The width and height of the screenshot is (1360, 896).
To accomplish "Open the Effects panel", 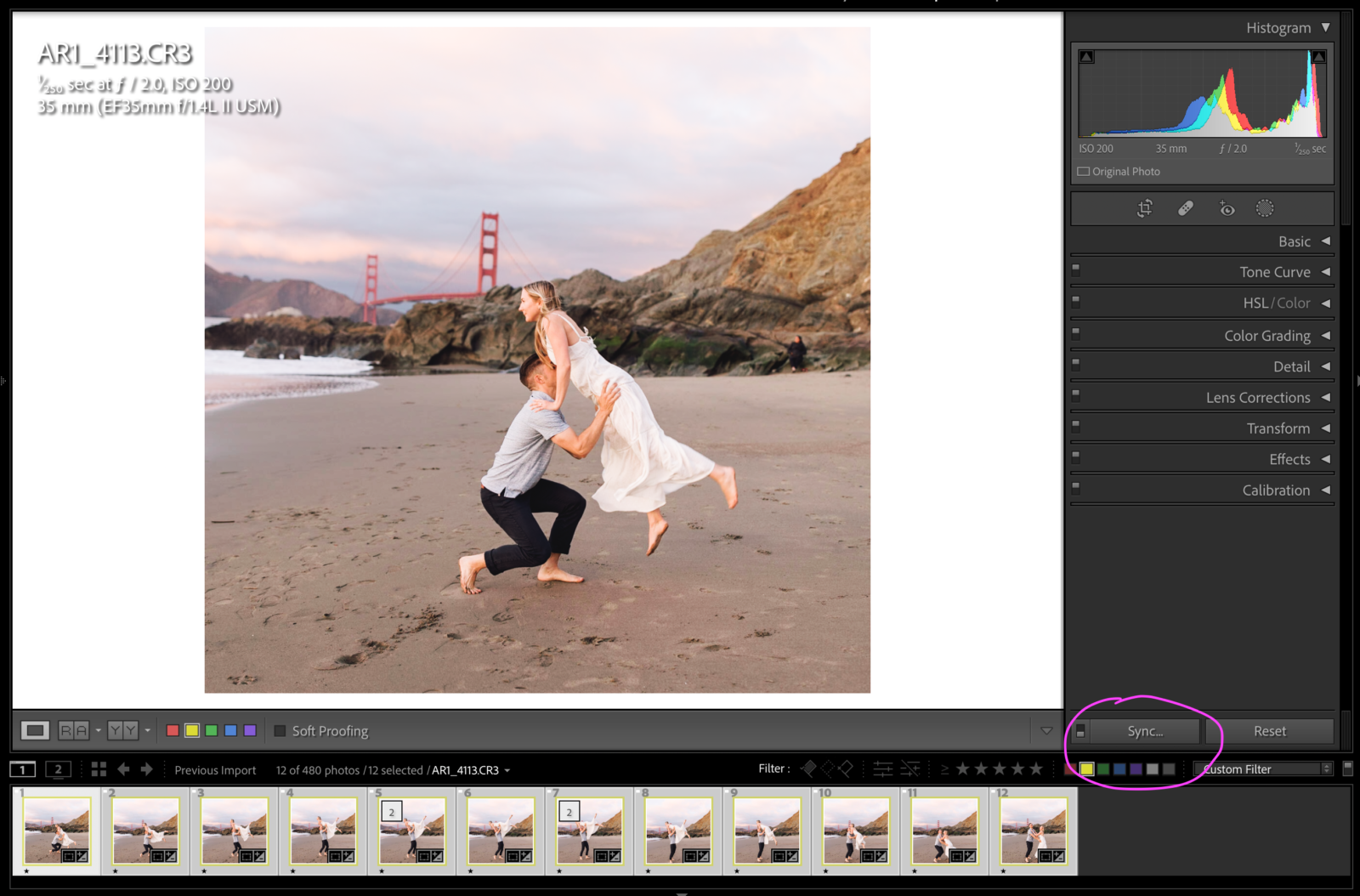I will [1291, 458].
